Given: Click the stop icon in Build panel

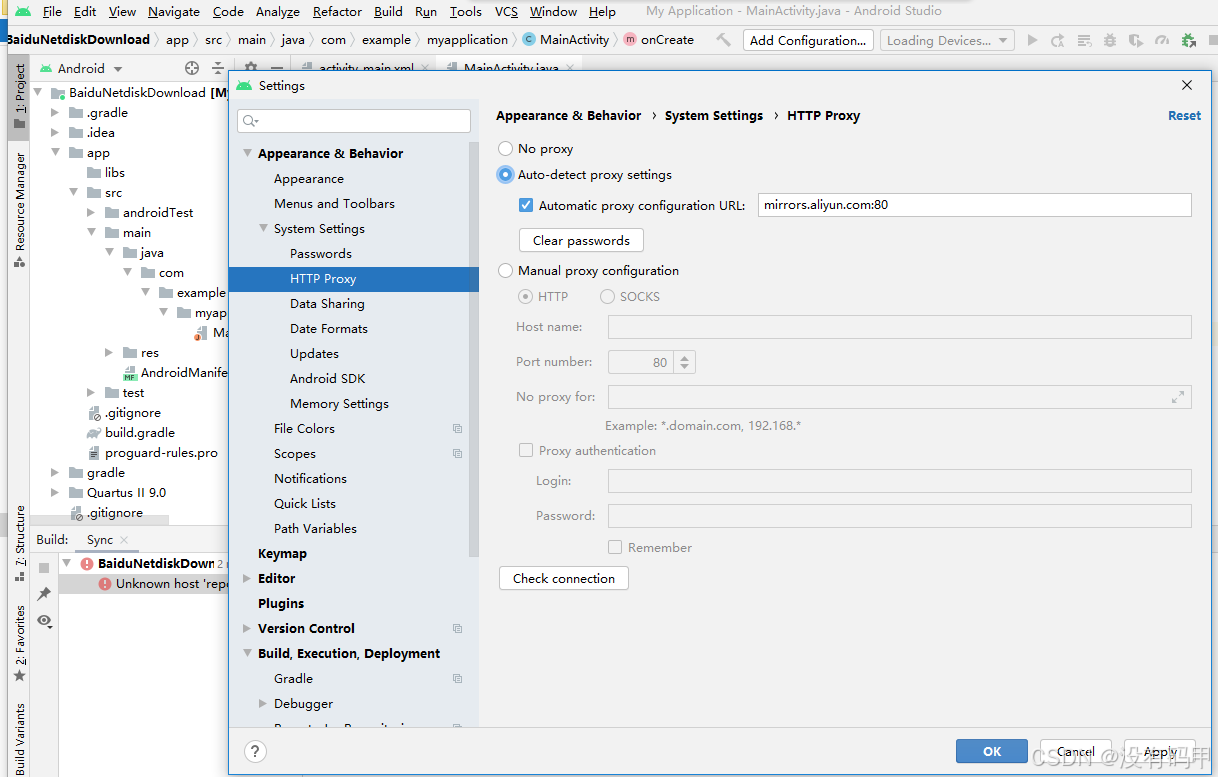Looking at the screenshot, I should coord(44,567).
